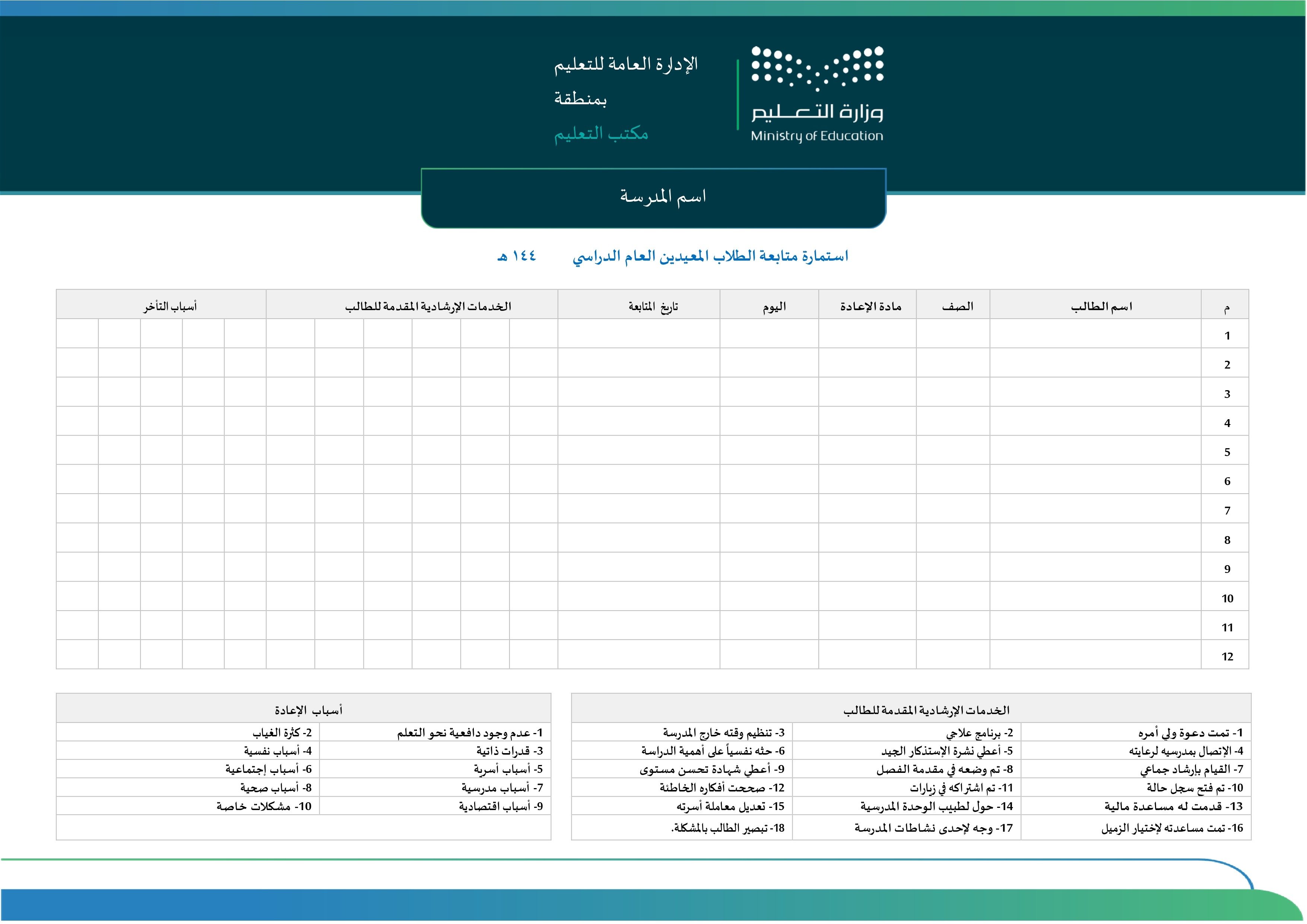Click the student name cell in row 1

[1095, 335]
